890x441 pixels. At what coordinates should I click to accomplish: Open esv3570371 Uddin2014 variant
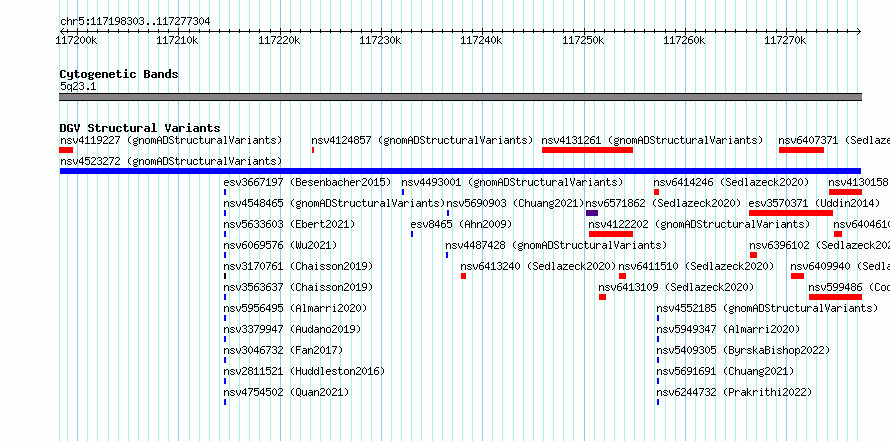(815, 203)
